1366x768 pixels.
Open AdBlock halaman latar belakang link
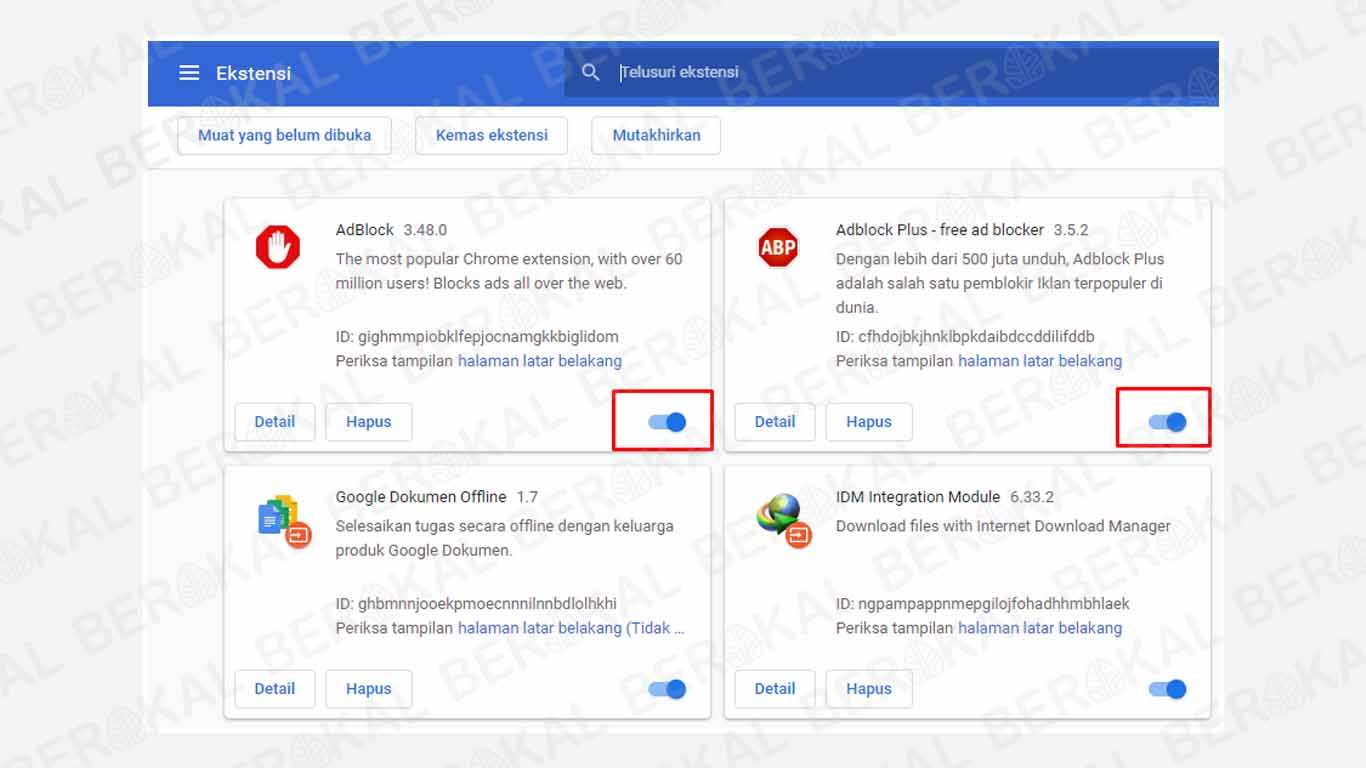[x=540, y=361]
